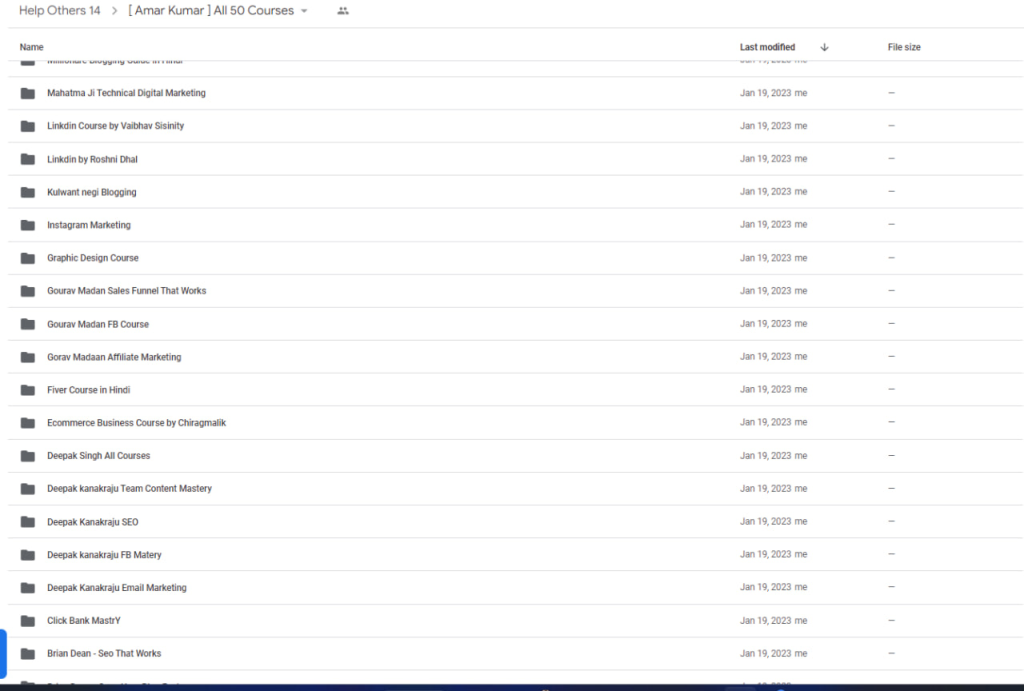Select Mahatma Ji Technical Digital Marketing folder name
The height and width of the screenshot is (691, 1024).
click(x=126, y=93)
